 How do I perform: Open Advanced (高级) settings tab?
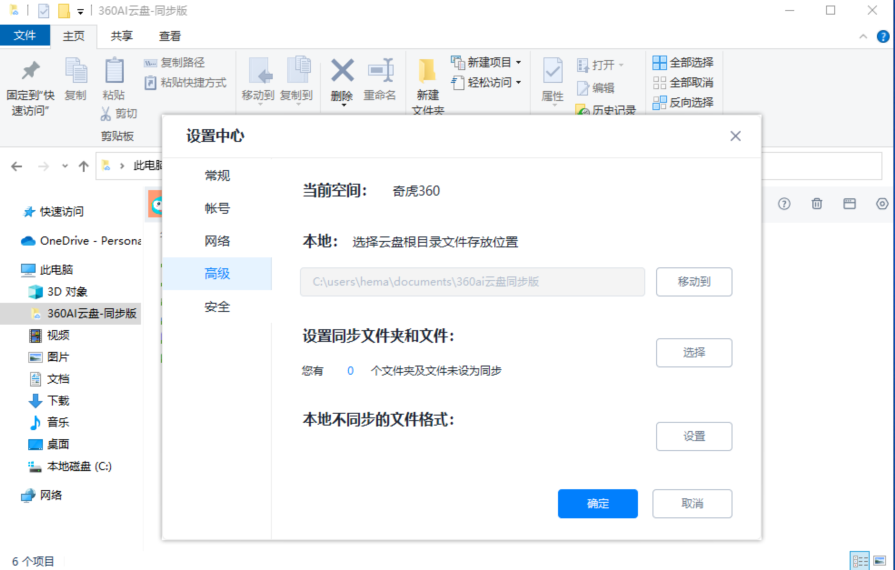click(x=217, y=274)
